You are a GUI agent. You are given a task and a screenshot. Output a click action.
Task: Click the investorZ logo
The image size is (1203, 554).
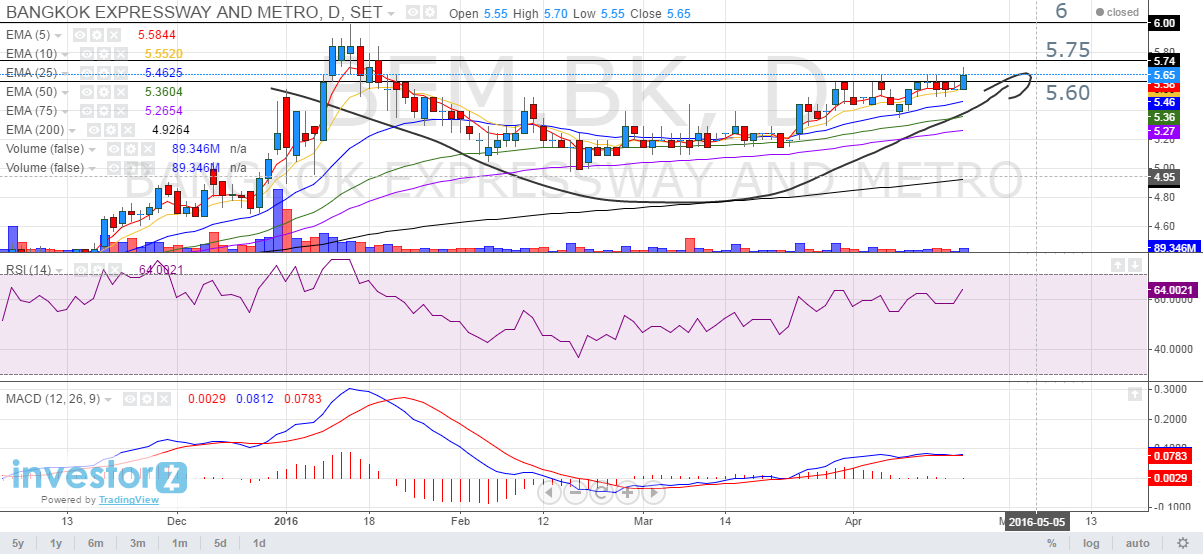[98, 475]
